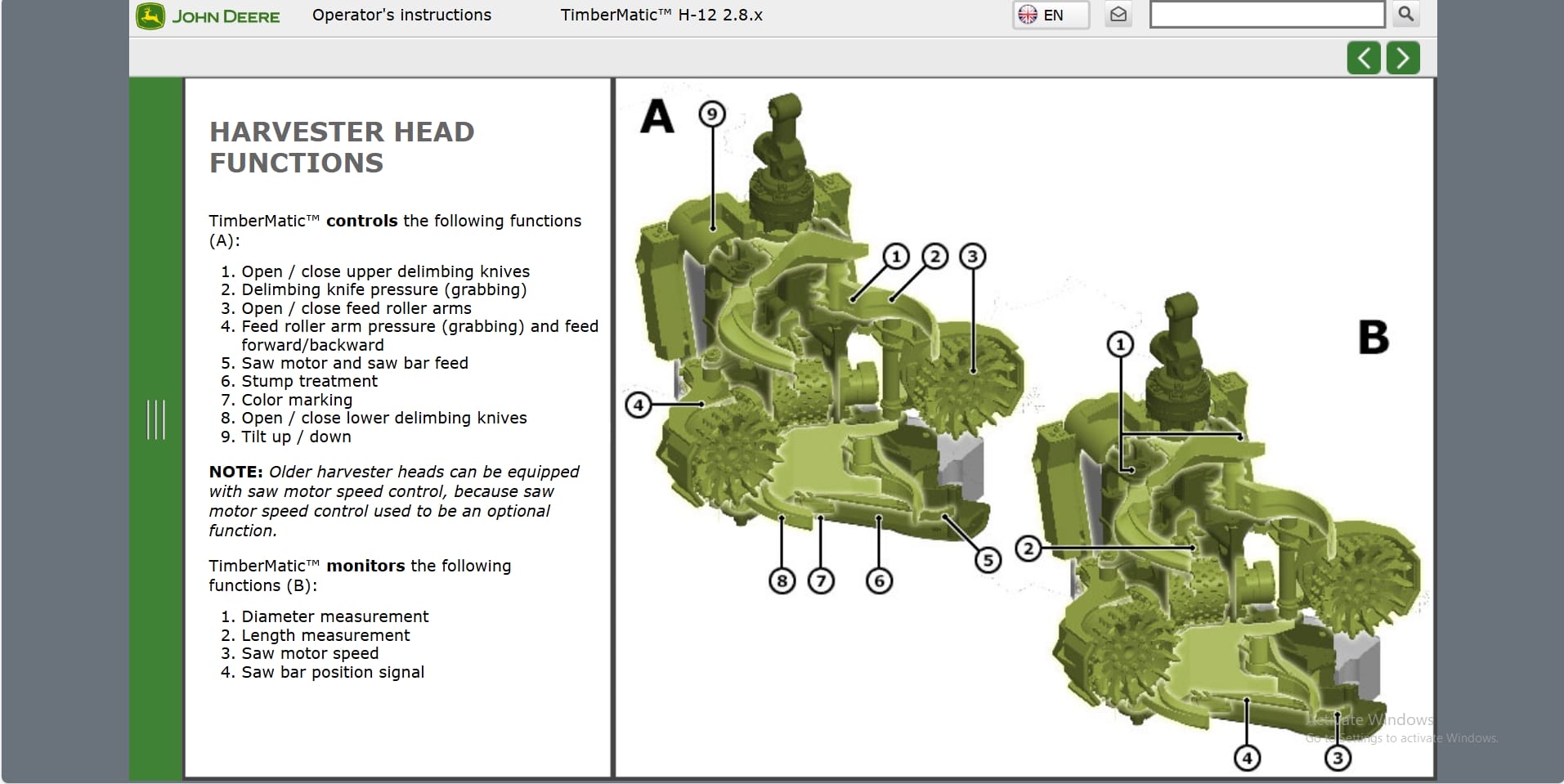This screenshot has height=784, width=1564.
Task: Click the search magnifier icon
Action: (1406, 14)
